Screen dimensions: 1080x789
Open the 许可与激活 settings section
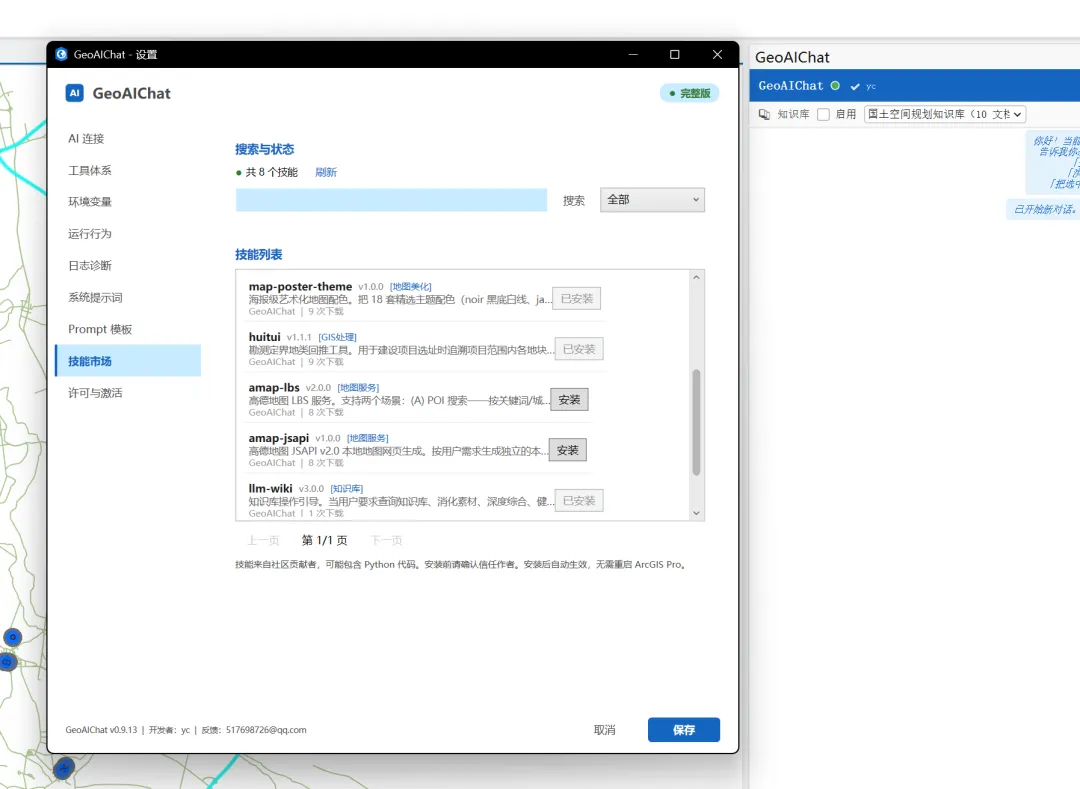point(95,392)
